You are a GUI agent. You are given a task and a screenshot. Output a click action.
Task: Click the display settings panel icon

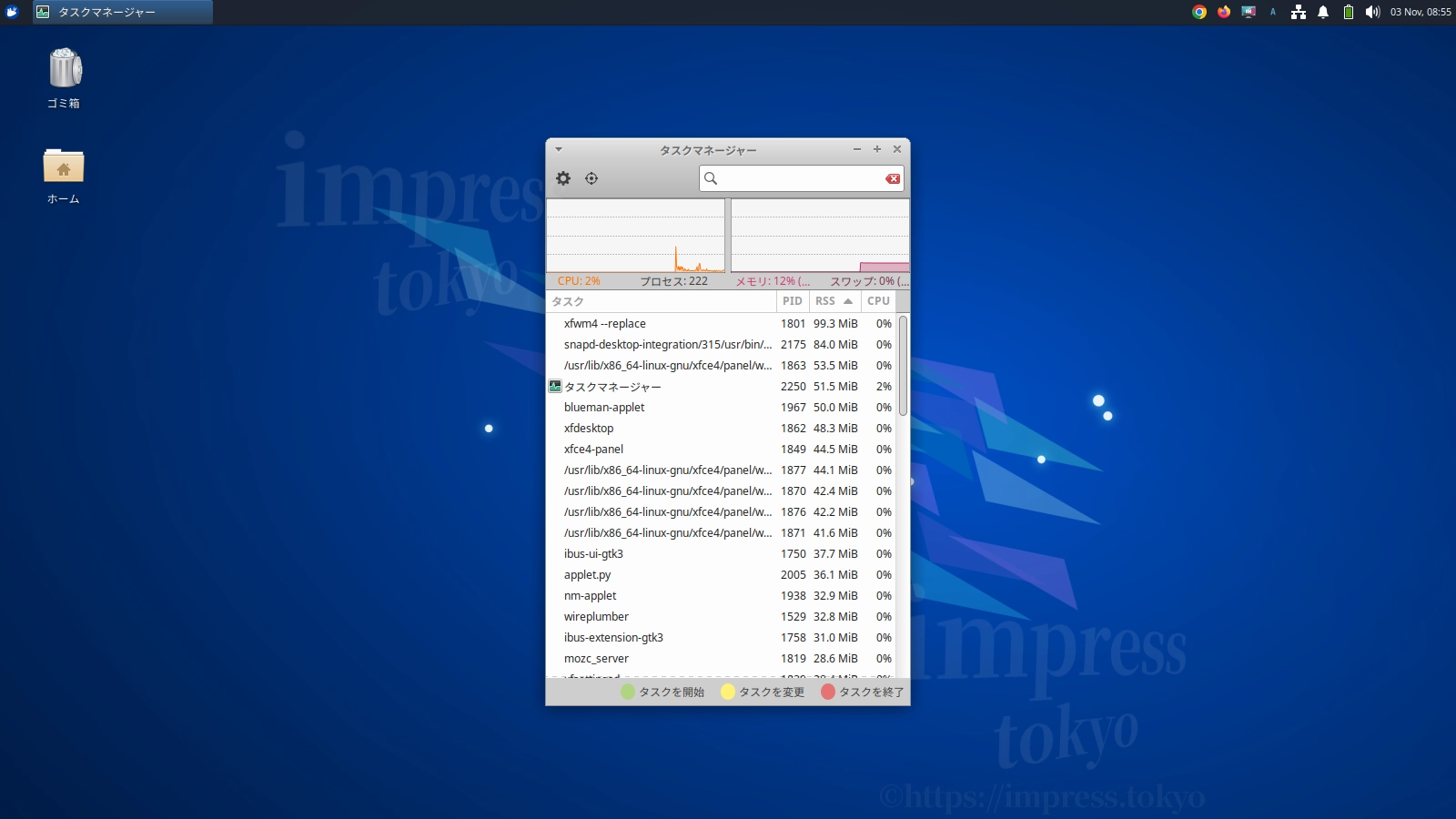(1249, 12)
